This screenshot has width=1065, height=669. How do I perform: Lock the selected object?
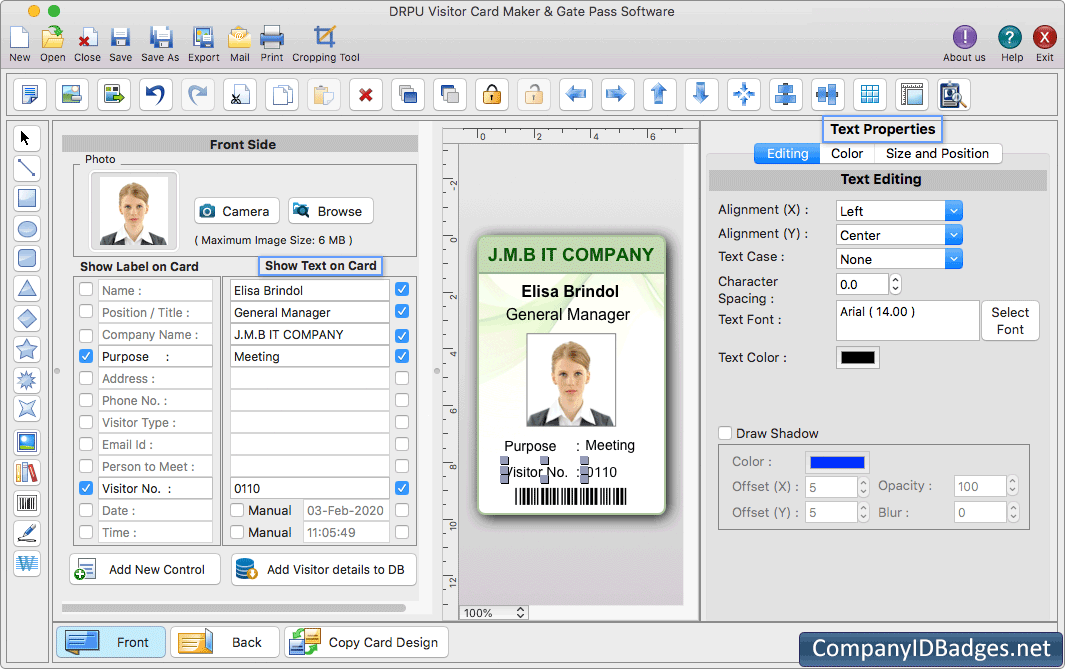[492, 94]
